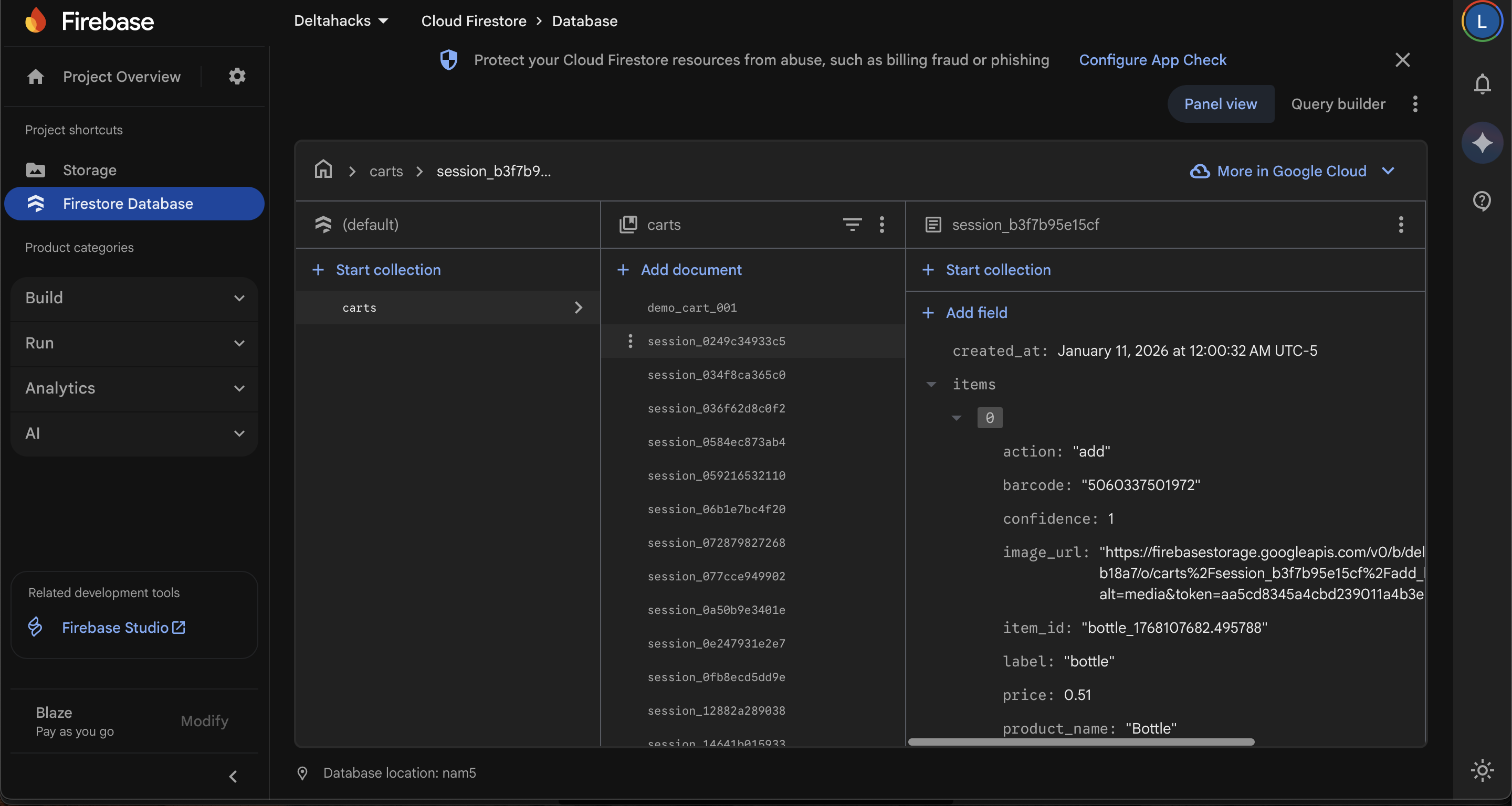Screen dimensions: 1512x806
Task: Click the notifications bell icon
Action: pyautogui.click(x=1482, y=84)
